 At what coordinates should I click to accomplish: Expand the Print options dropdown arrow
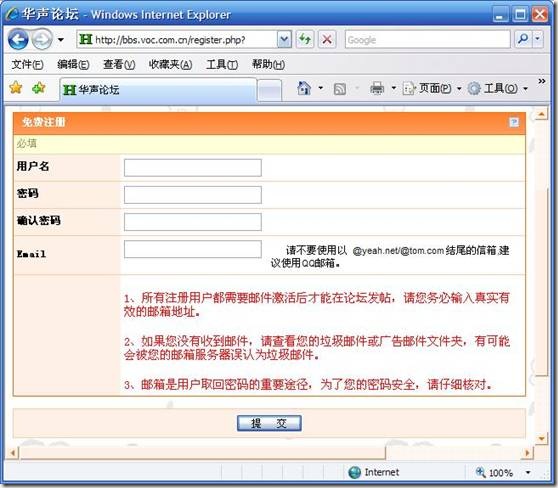coord(394,88)
